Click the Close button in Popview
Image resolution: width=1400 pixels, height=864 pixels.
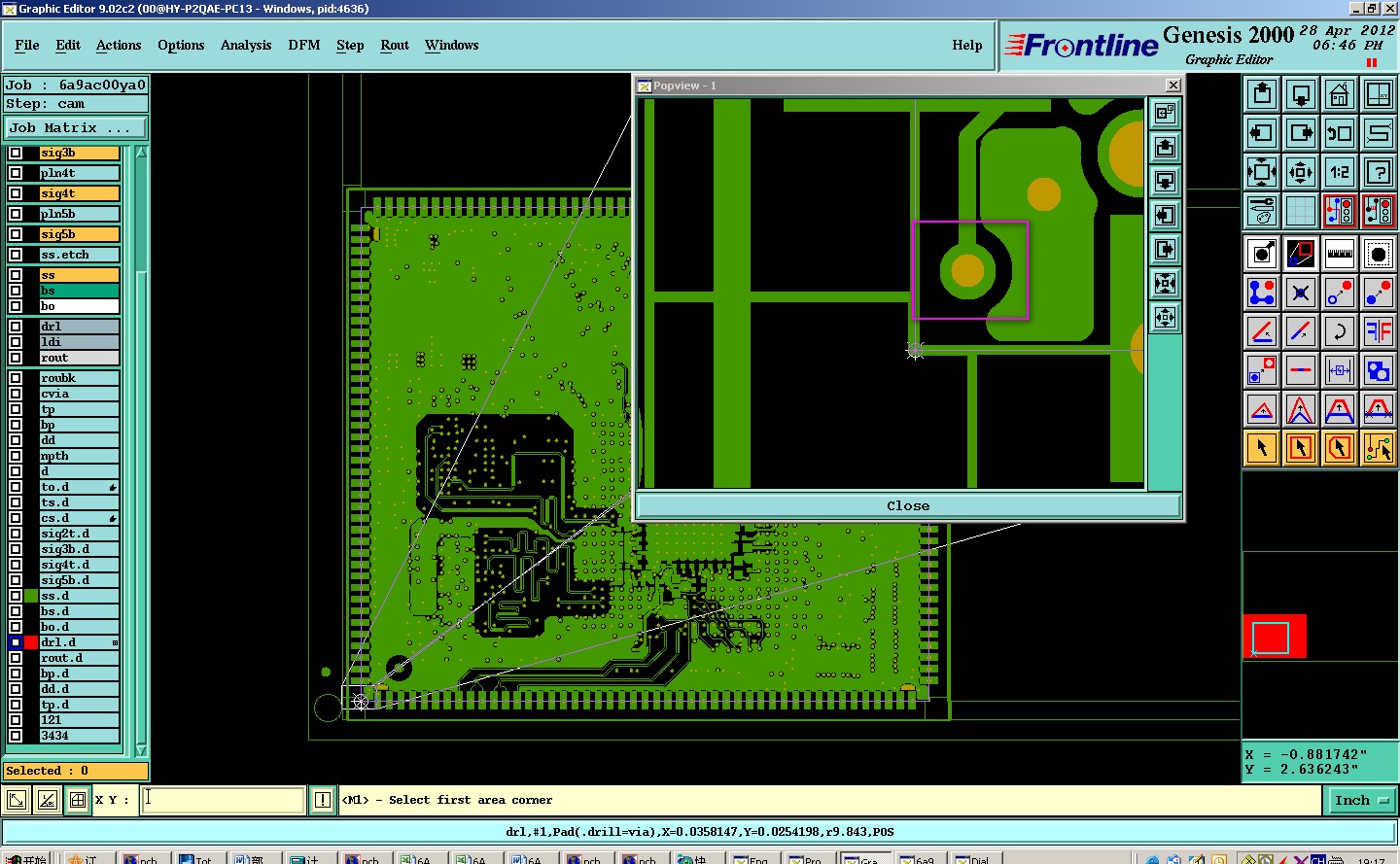point(908,505)
